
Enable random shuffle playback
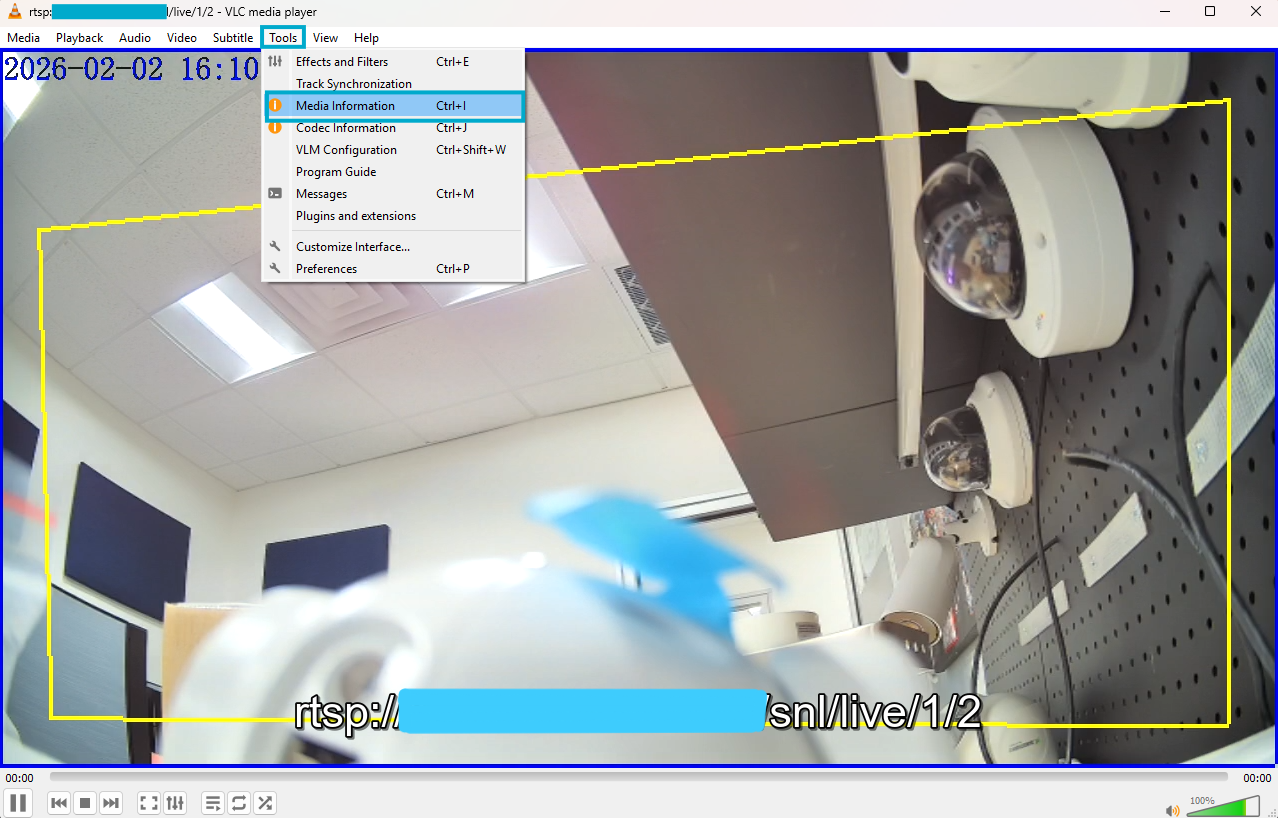tap(265, 802)
